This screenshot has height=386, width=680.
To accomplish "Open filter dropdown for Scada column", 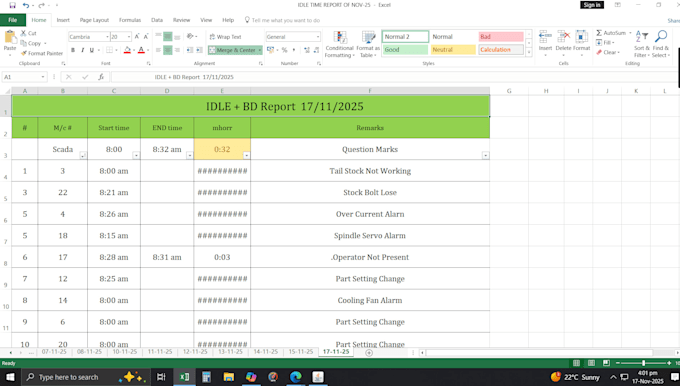I will (83, 156).
